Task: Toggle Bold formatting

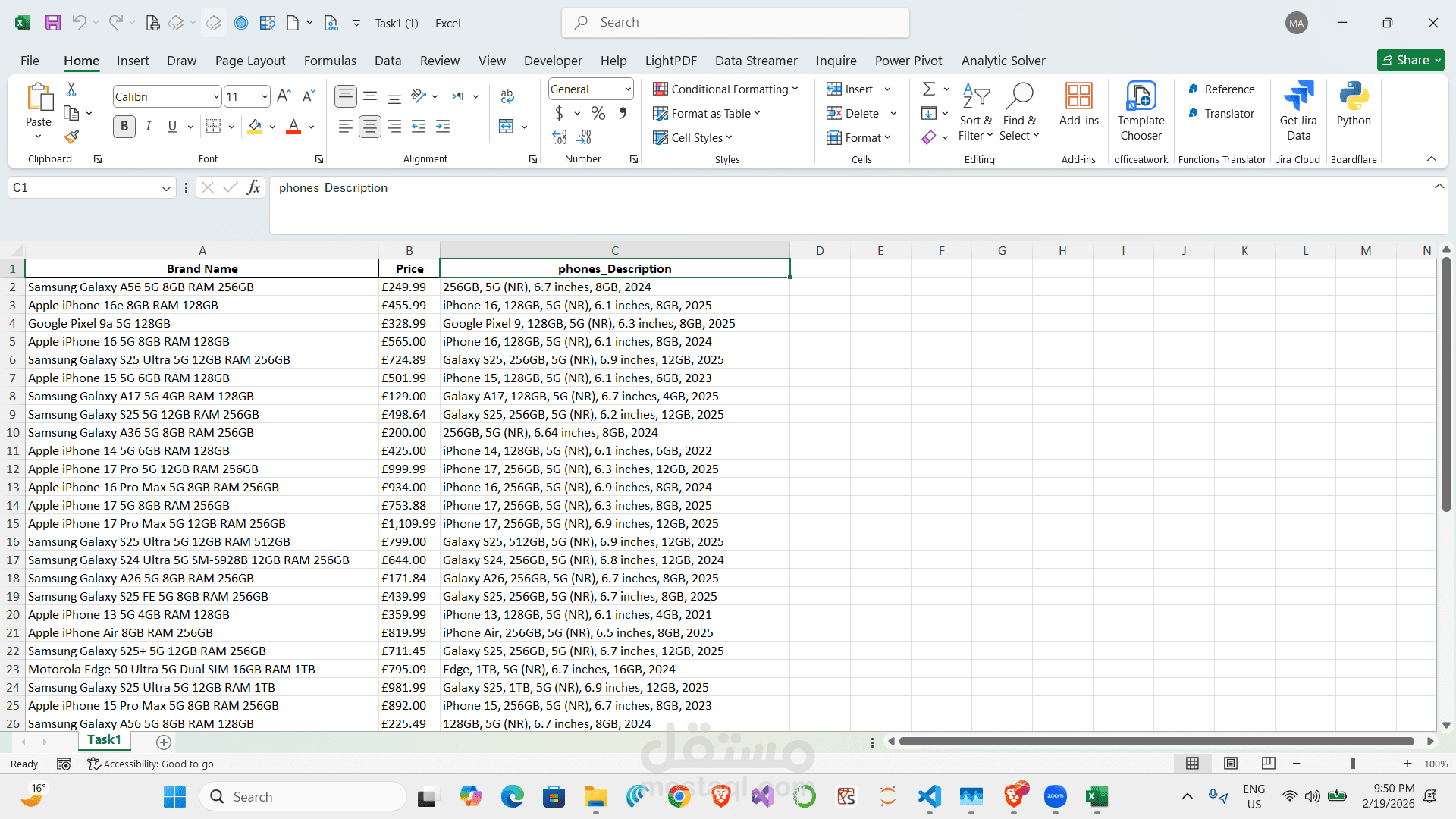Action: (x=124, y=127)
